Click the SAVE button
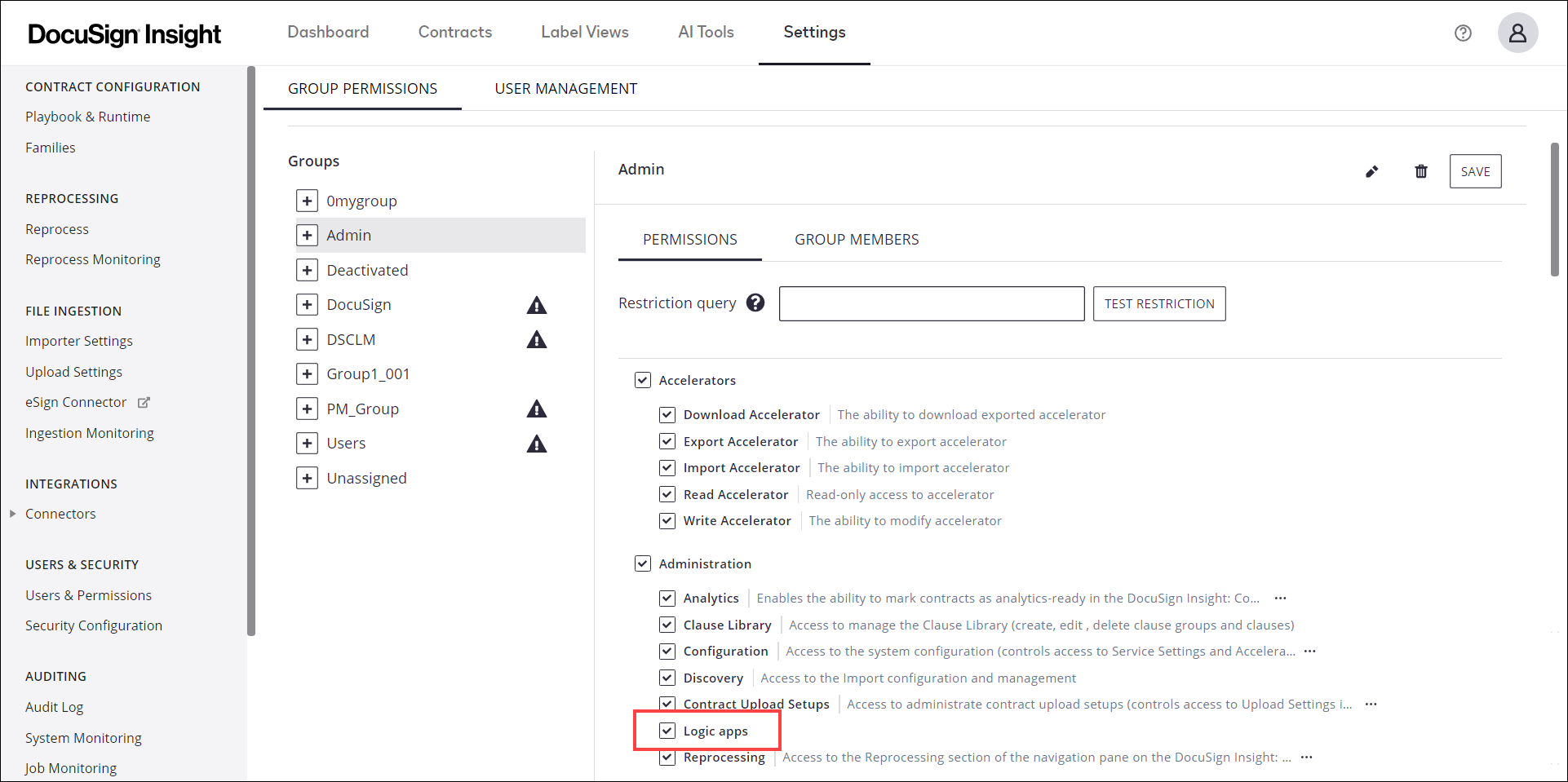 coord(1475,171)
